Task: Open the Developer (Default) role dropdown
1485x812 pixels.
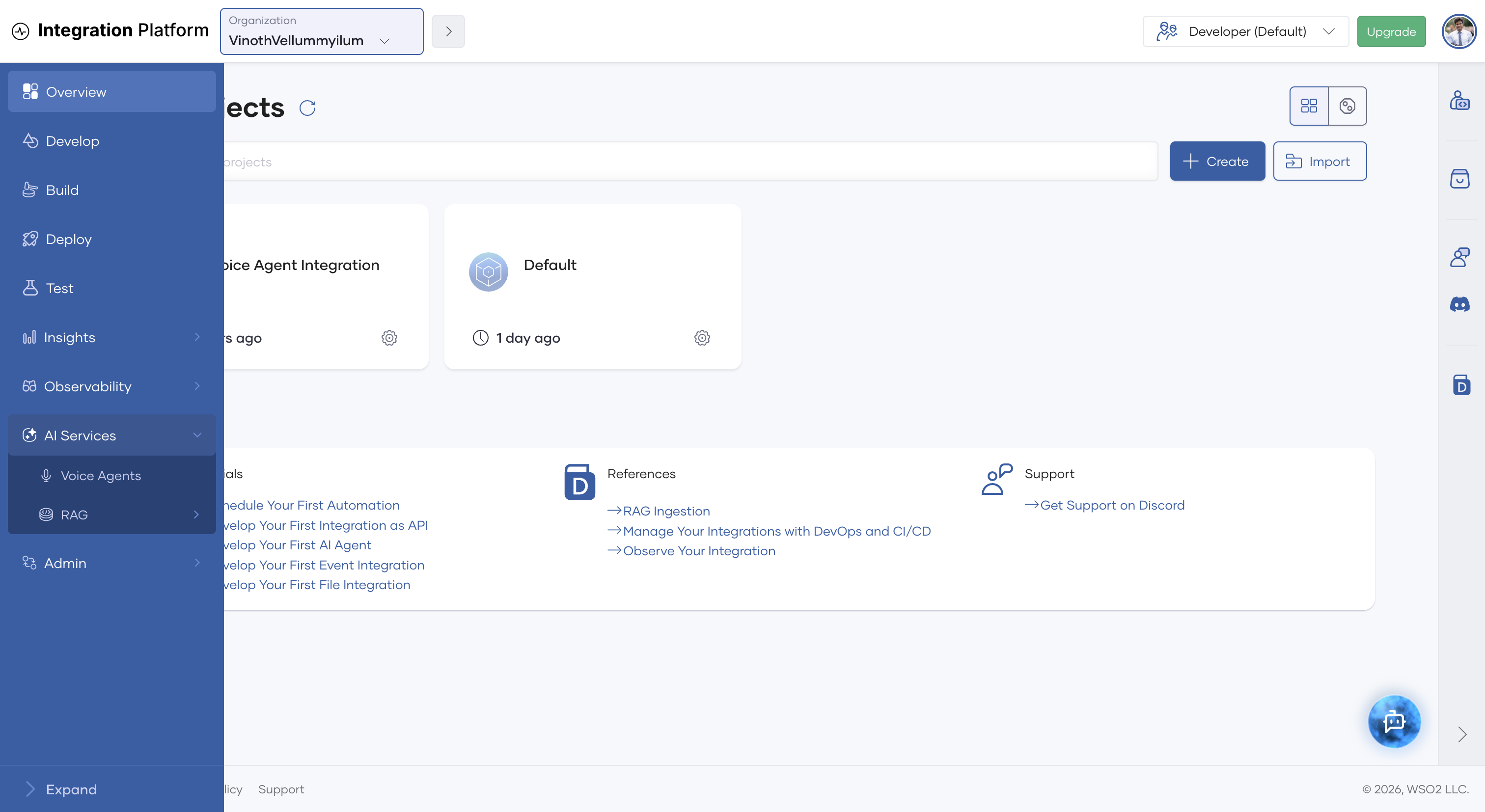Action: coord(1246,31)
